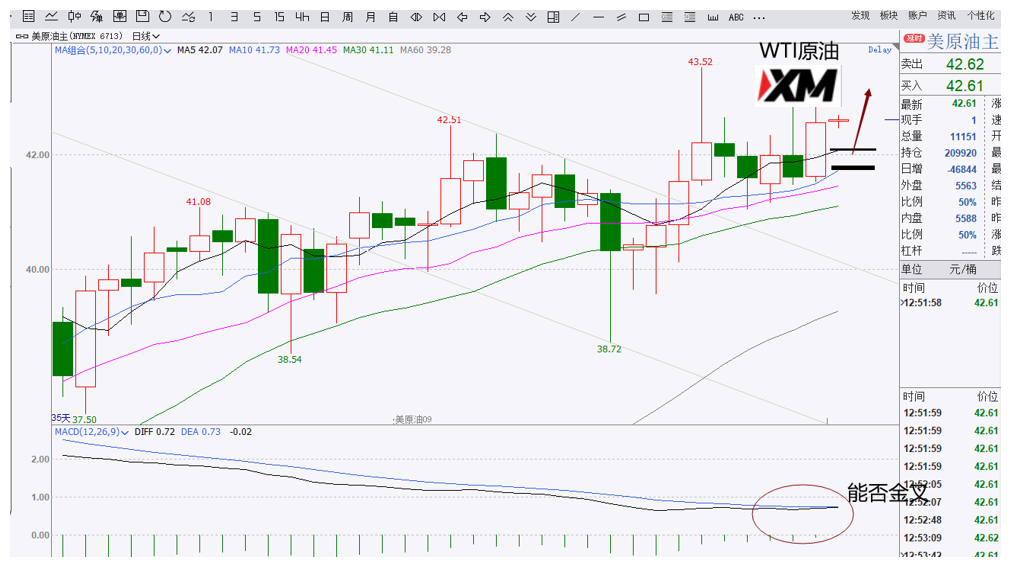The image size is (1014, 577).
Task: Select the horizontal line drawing tool
Action: (598, 17)
